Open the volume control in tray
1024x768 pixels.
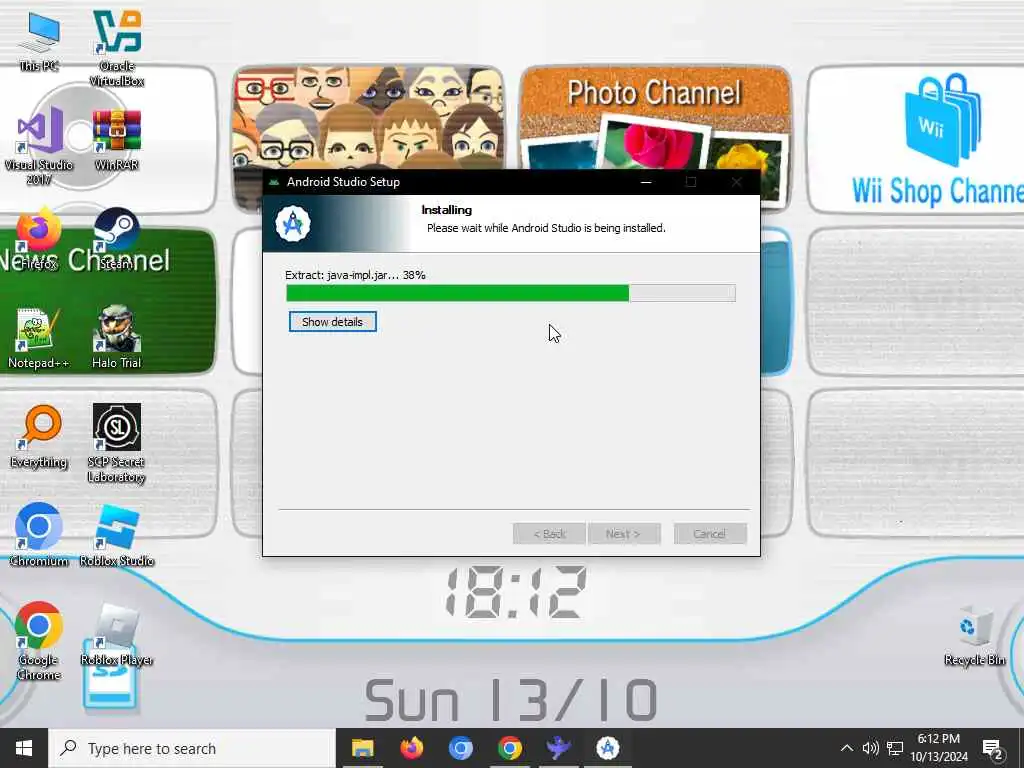coord(870,748)
